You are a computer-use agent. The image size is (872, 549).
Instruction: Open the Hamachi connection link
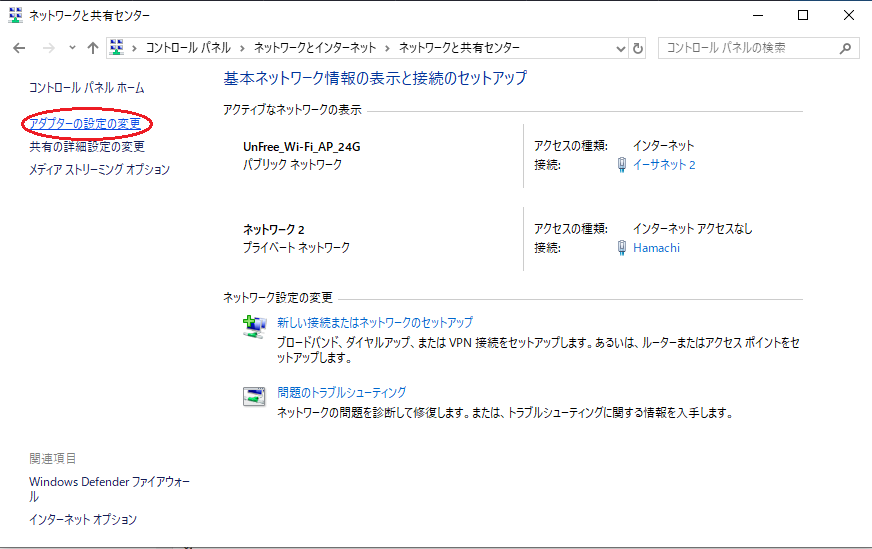point(656,248)
